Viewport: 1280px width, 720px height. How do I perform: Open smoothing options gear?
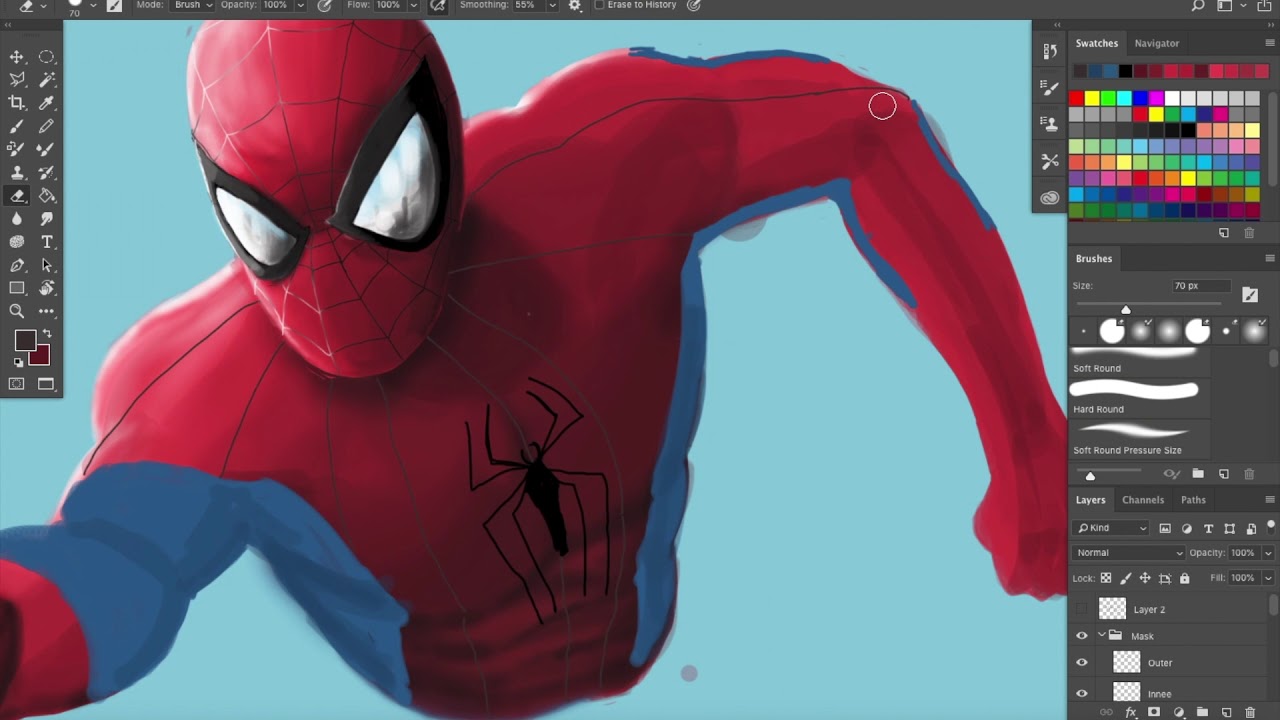pyautogui.click(x=574, y=5)
